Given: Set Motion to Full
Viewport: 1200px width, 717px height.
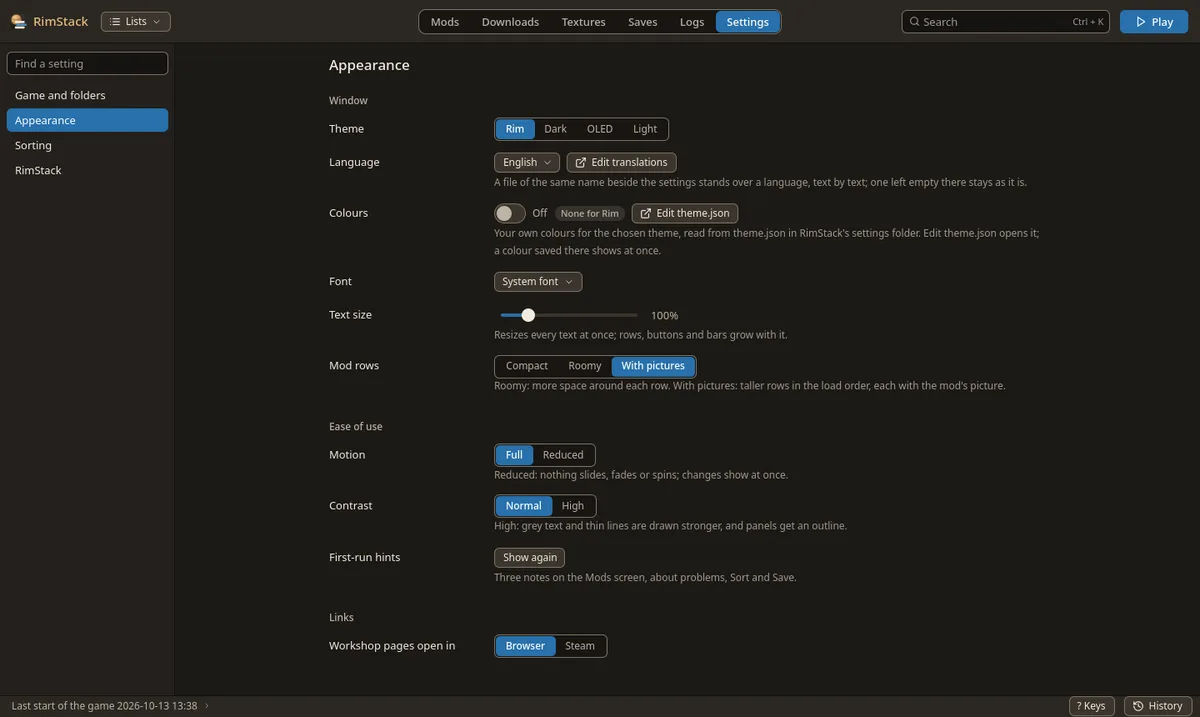Looking at the screenshot, I should pos(514,455).
